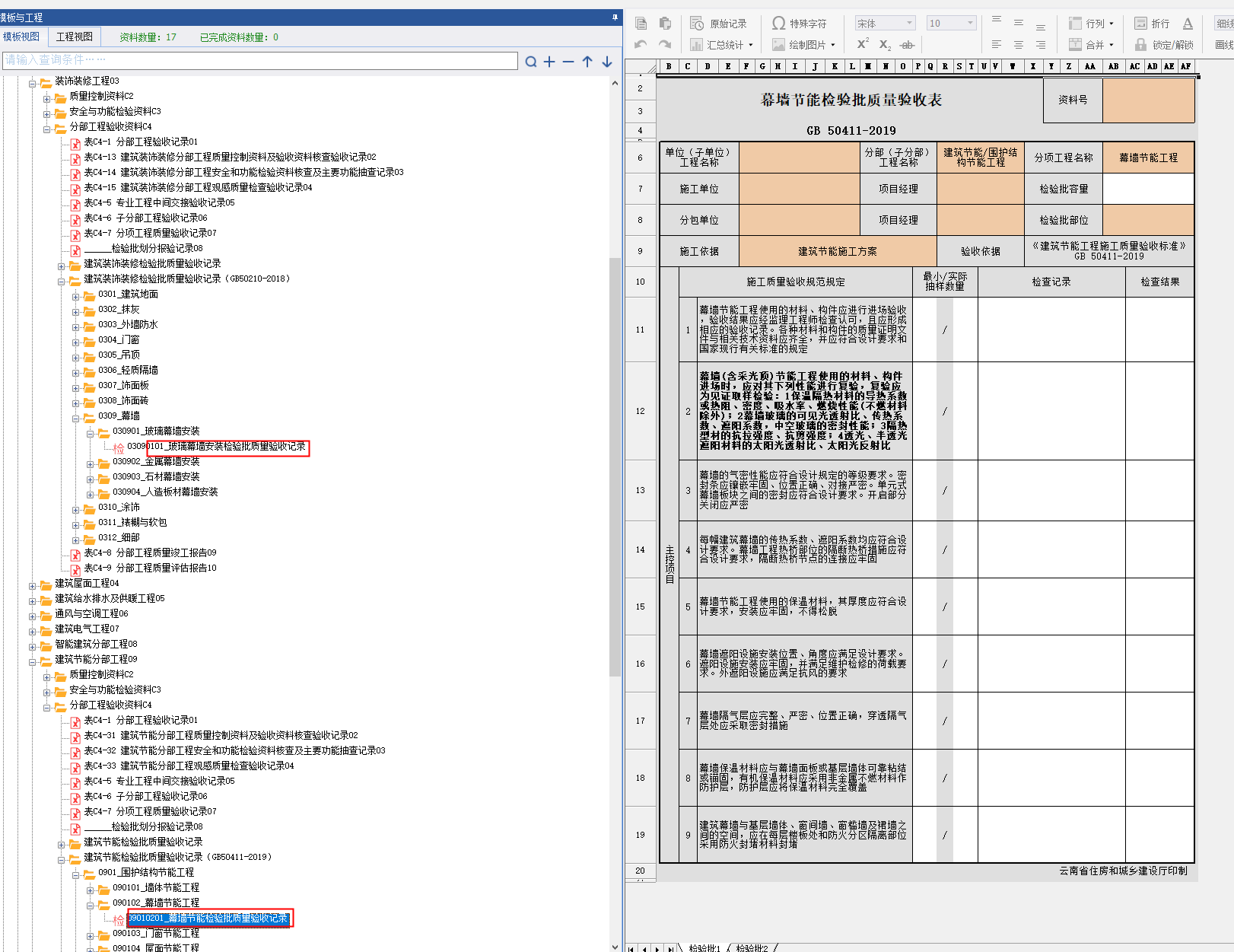
Task: Apply superscript formatting
Action: tap(863, 45)
